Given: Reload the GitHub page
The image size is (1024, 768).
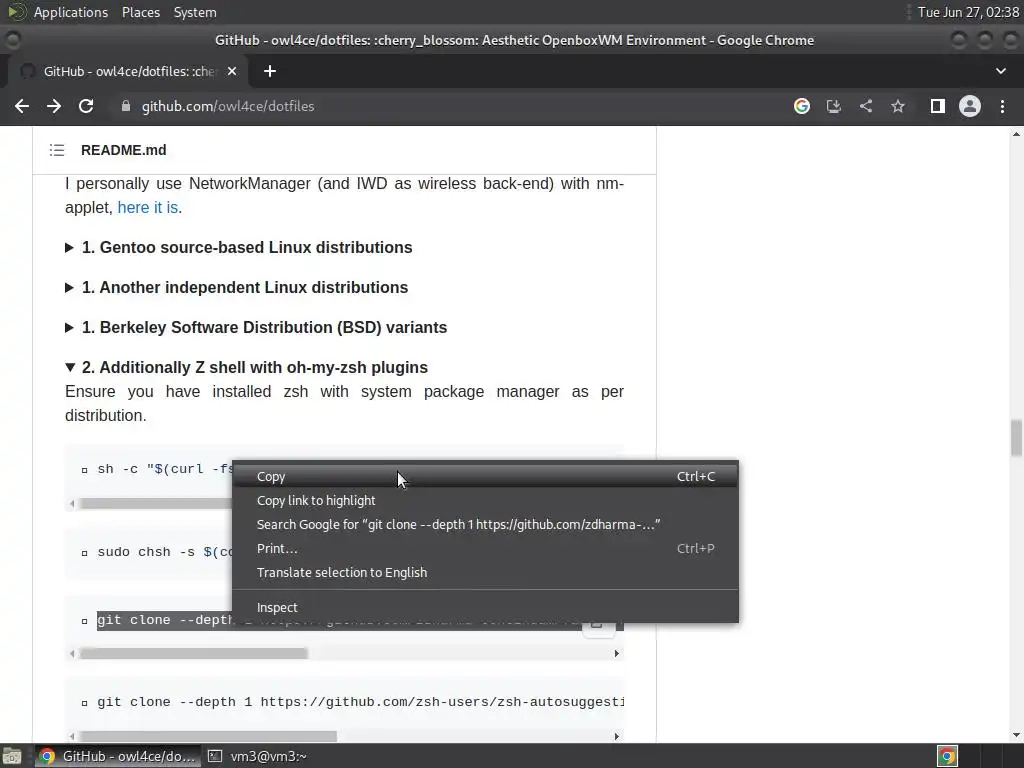Looking at the screenshot, I should [x=86, y=106].
